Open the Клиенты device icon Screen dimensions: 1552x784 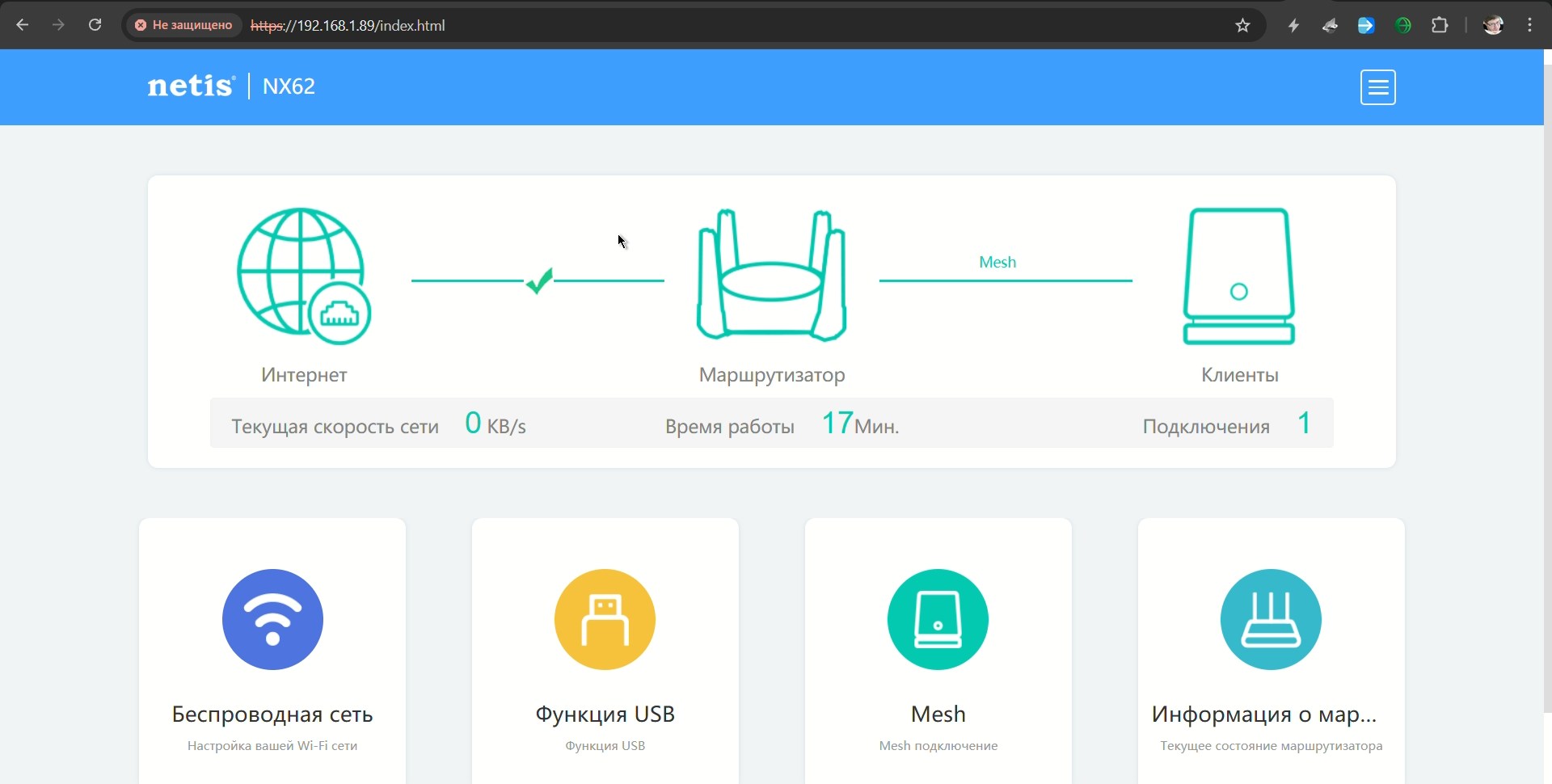click(1238, 276)
